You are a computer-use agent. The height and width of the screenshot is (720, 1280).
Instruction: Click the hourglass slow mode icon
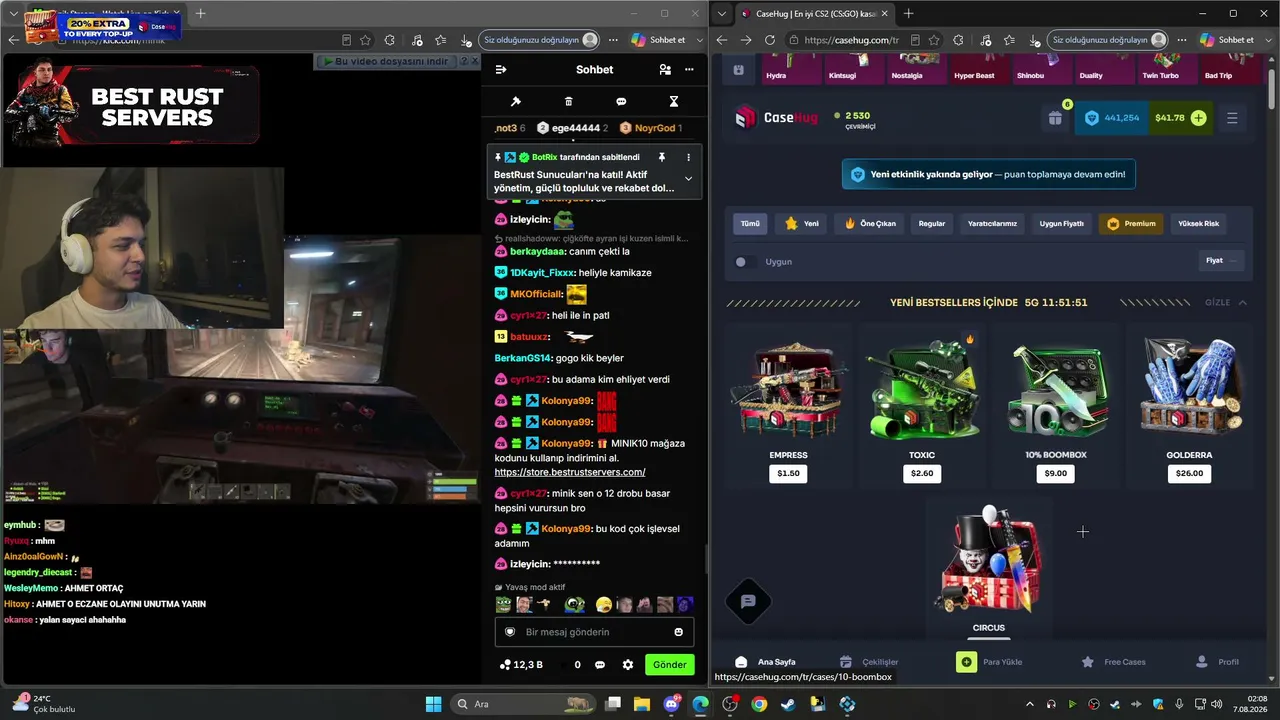(674, 102)
